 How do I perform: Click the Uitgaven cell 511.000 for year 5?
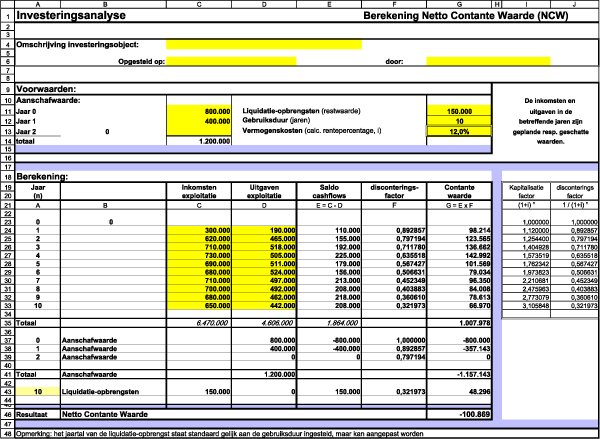click(x=264, y=264)
